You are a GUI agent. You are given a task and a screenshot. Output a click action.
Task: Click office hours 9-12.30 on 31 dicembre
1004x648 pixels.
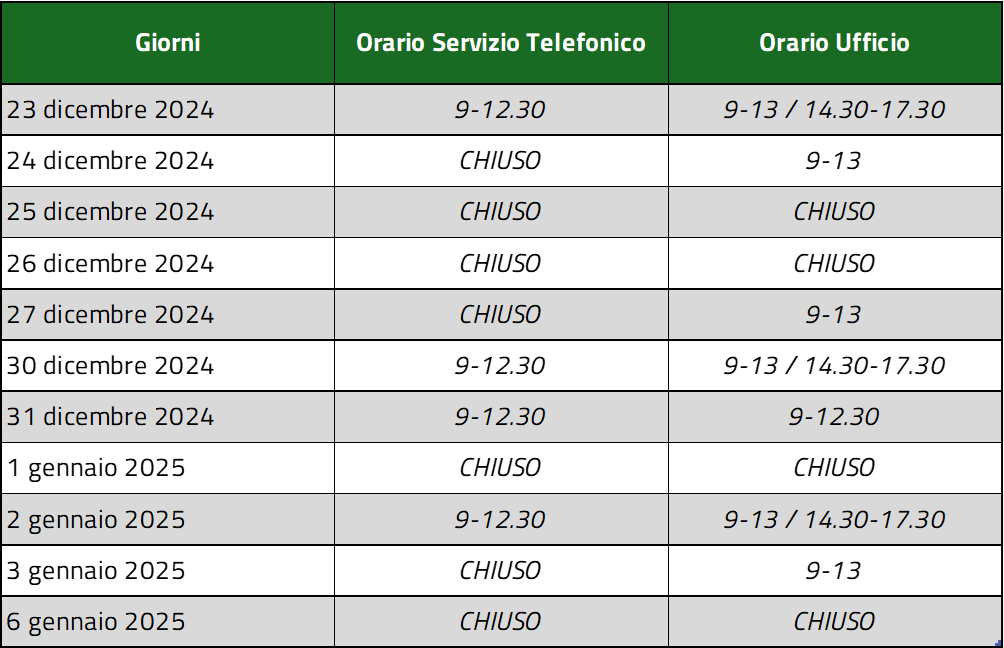coord(835,417)
